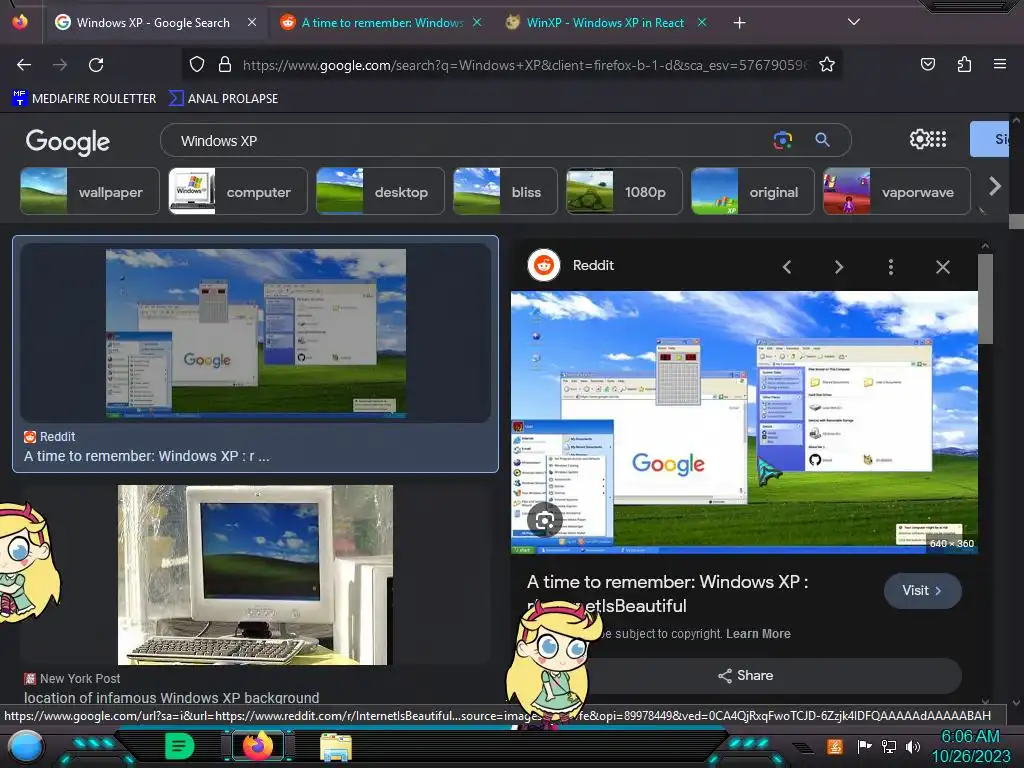Open MEDIAFIRE ROULETTER bookmark

[x=84, y=99]
